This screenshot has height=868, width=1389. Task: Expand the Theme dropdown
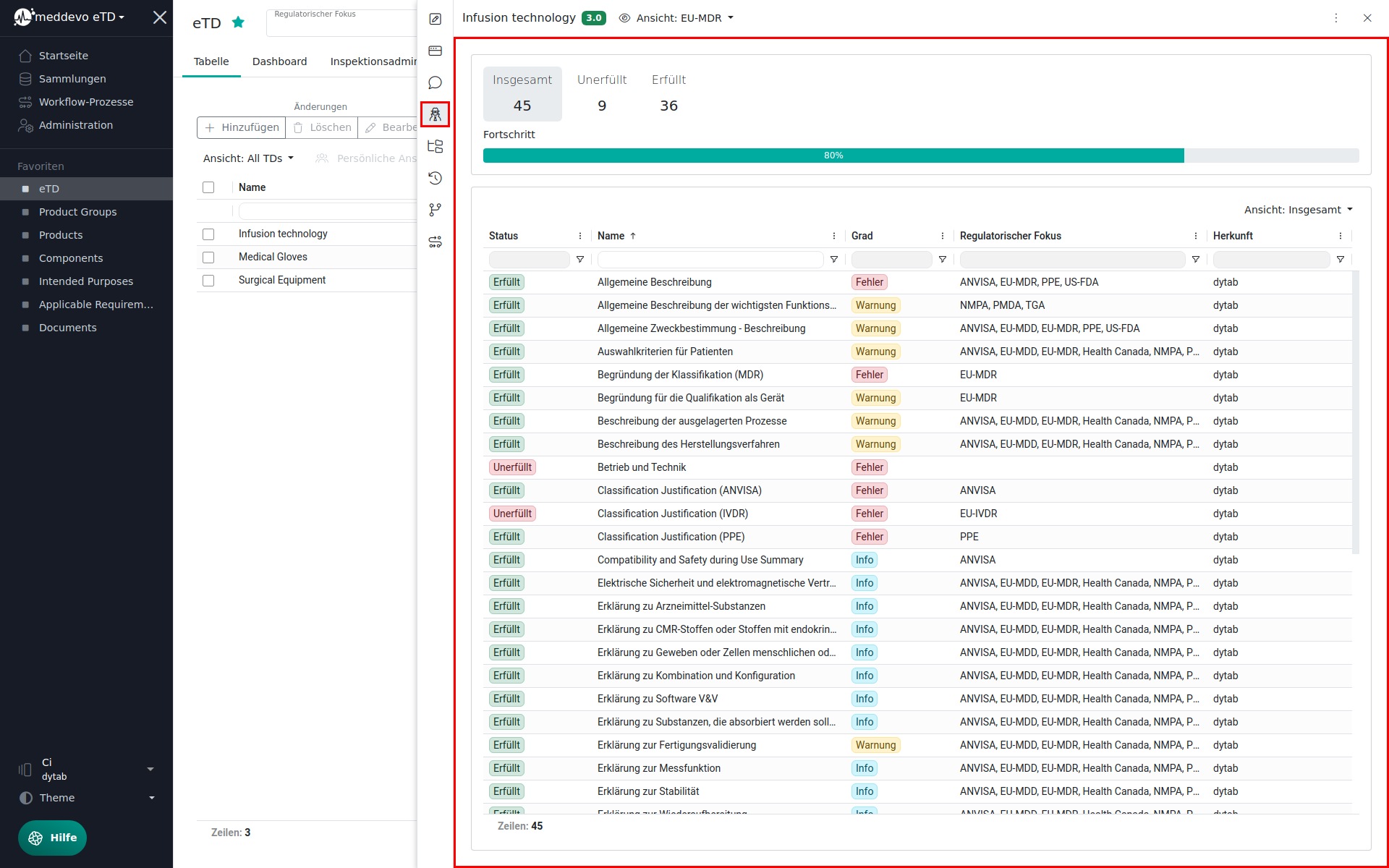tap(87, 798)
